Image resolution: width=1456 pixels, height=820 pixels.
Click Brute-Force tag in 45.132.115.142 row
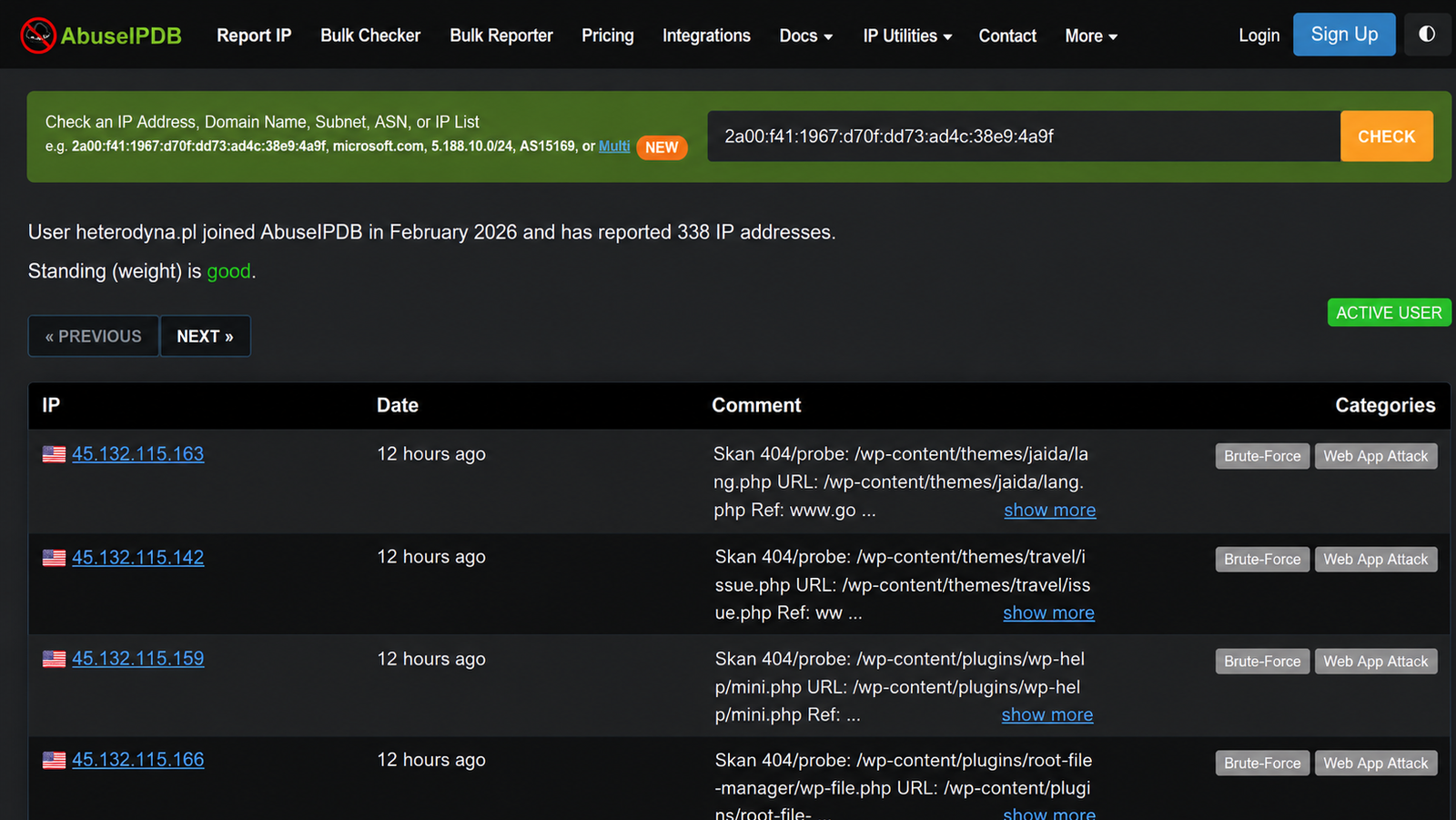point(1262,559)
